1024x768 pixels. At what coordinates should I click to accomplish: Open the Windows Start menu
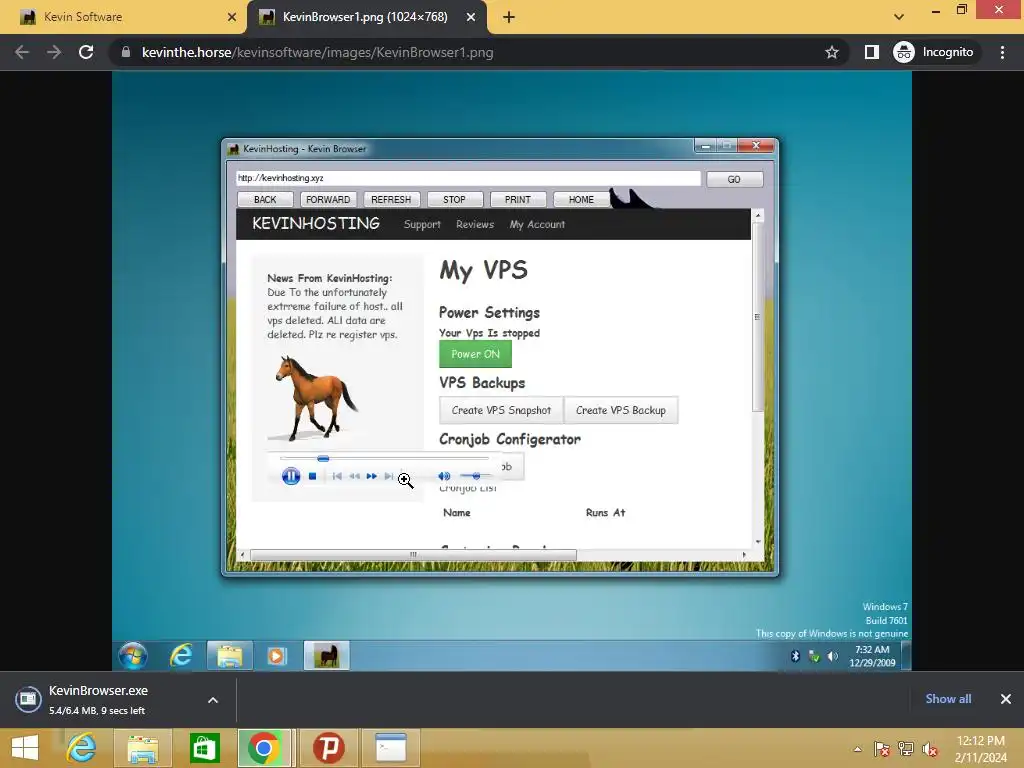click(x=25, y=748)
